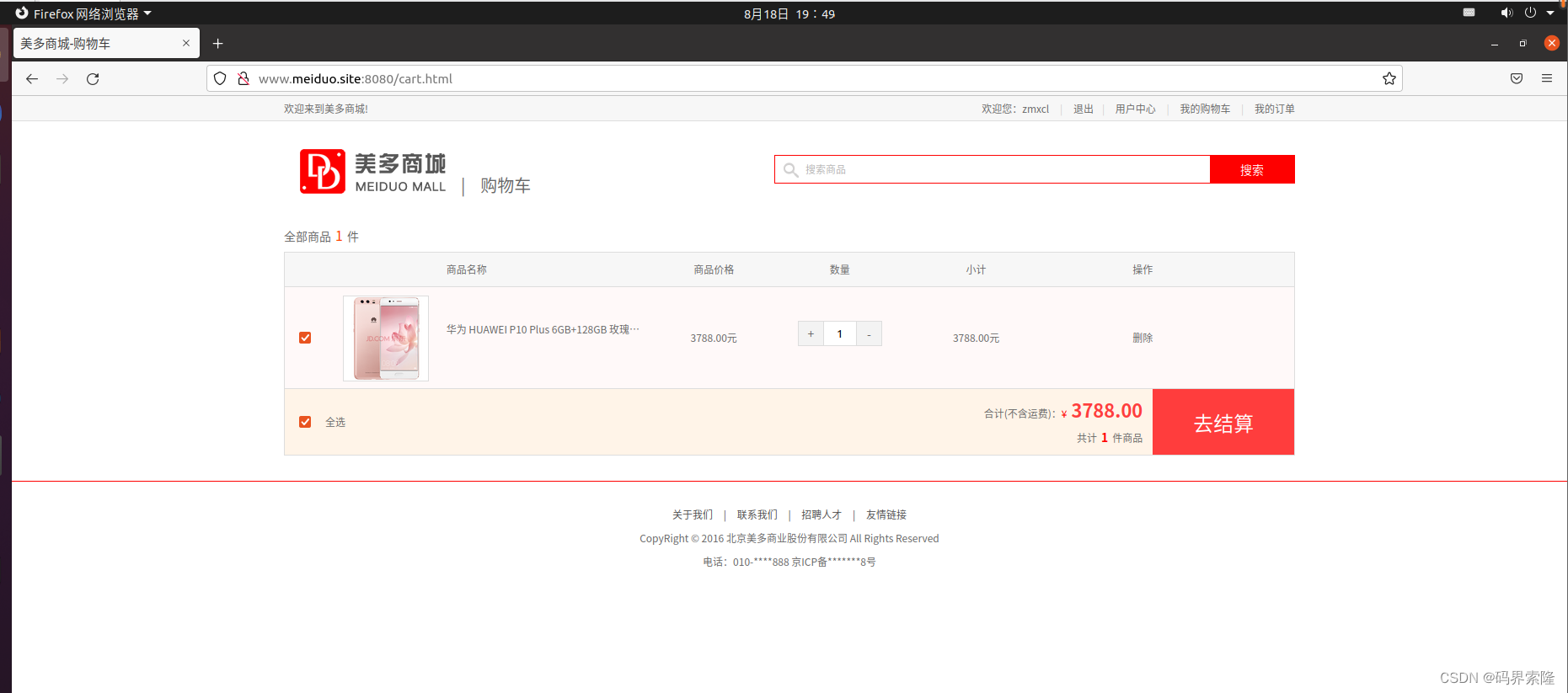Open a new browser tab

[217, 43]
